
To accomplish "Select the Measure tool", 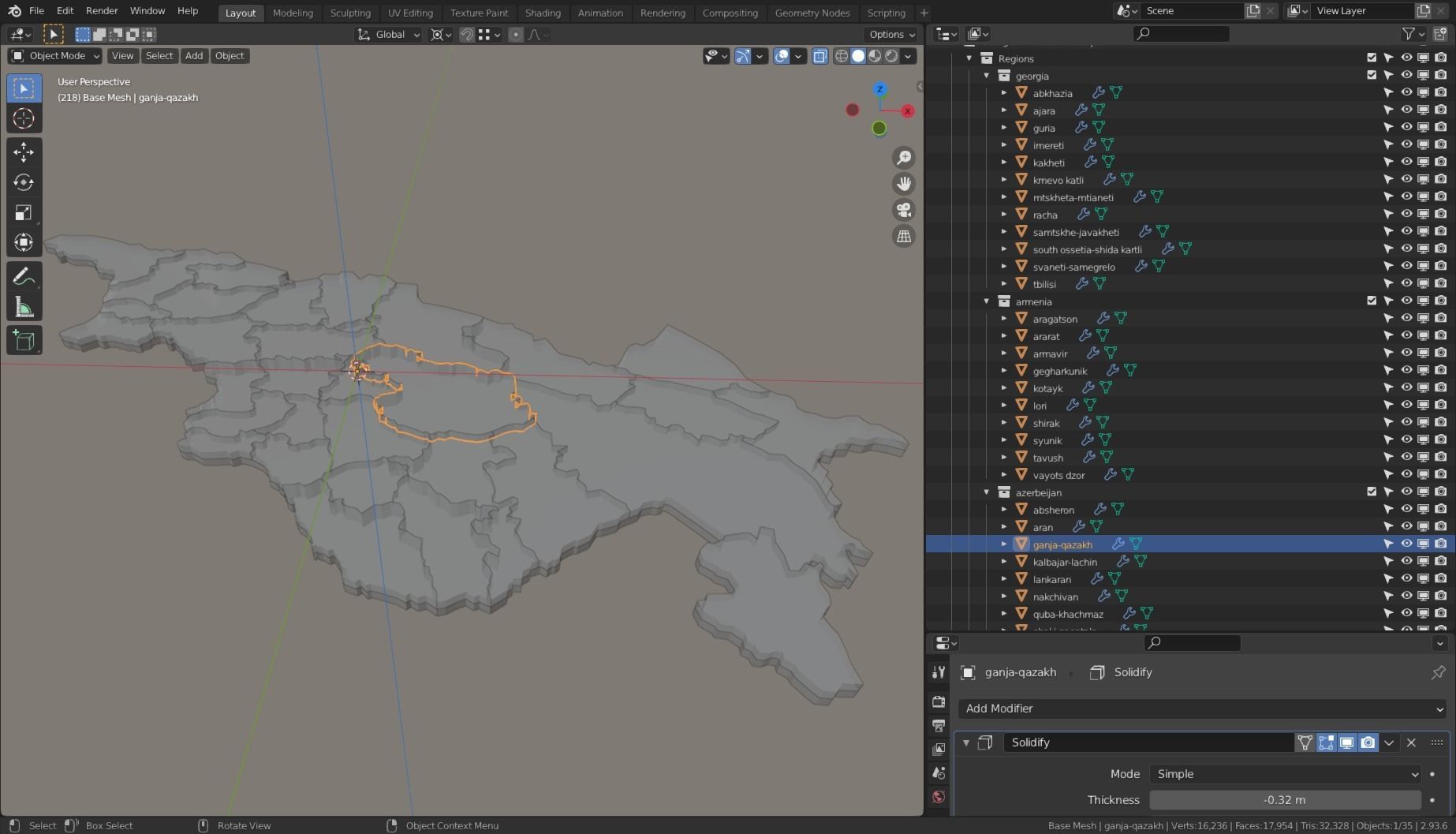I will tap(24, 307).
